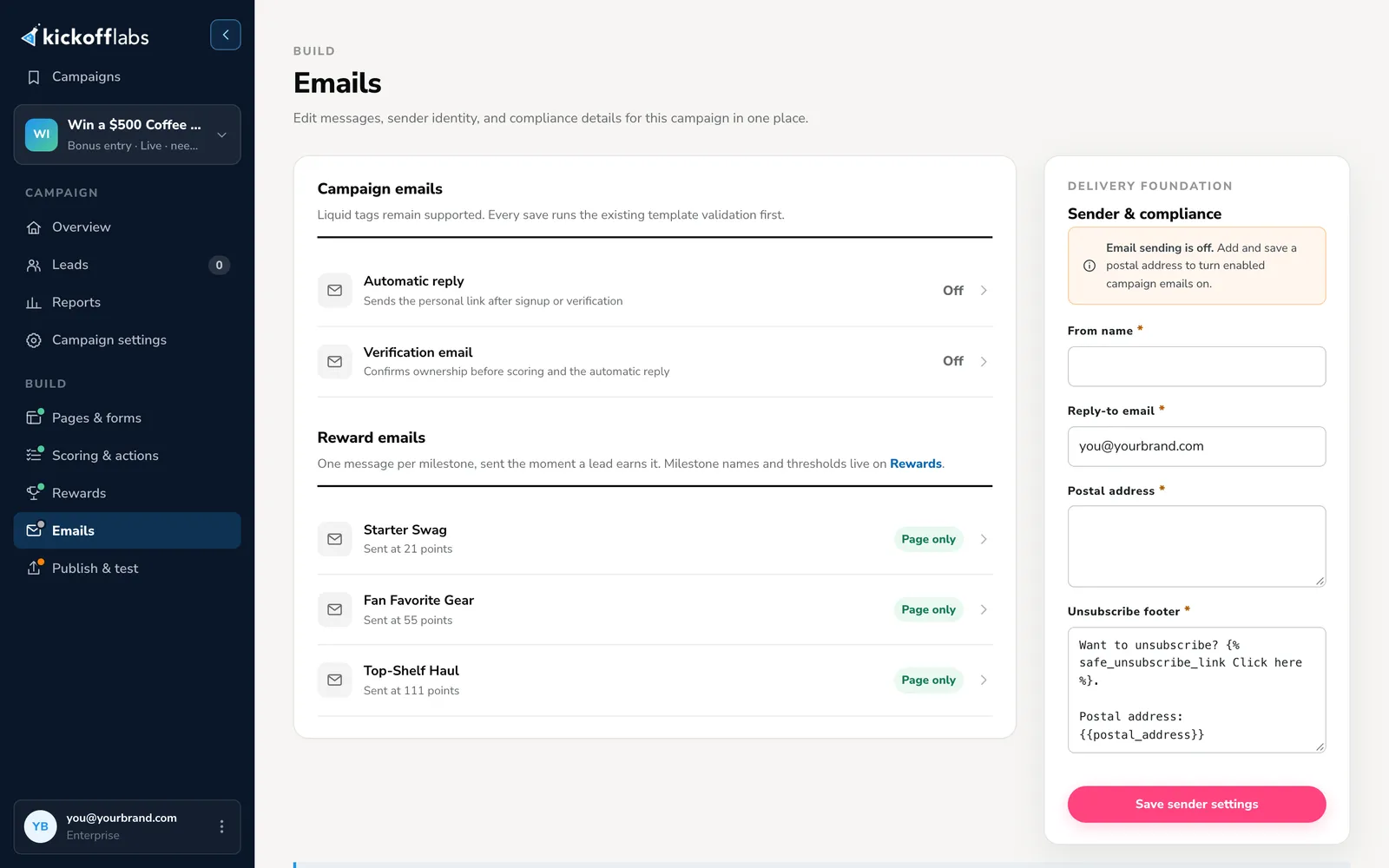Click the Campaigns bookmark icon

(34, 77)
